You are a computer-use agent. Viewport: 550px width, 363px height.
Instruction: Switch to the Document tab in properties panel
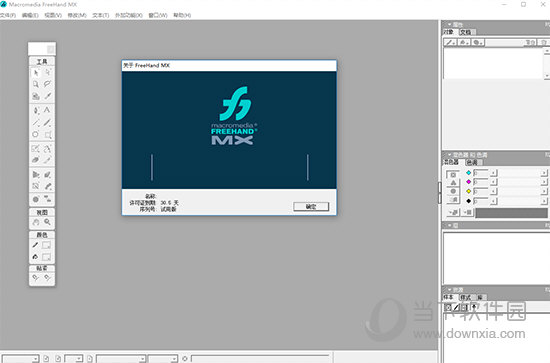pos(466,32)
